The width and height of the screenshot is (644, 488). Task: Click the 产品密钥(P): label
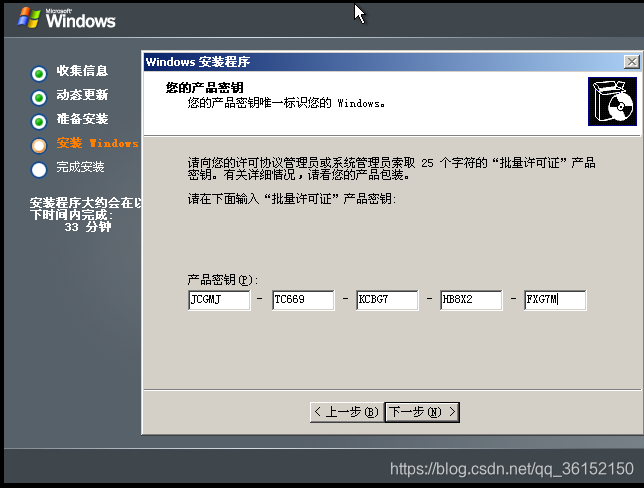point(223,280)
